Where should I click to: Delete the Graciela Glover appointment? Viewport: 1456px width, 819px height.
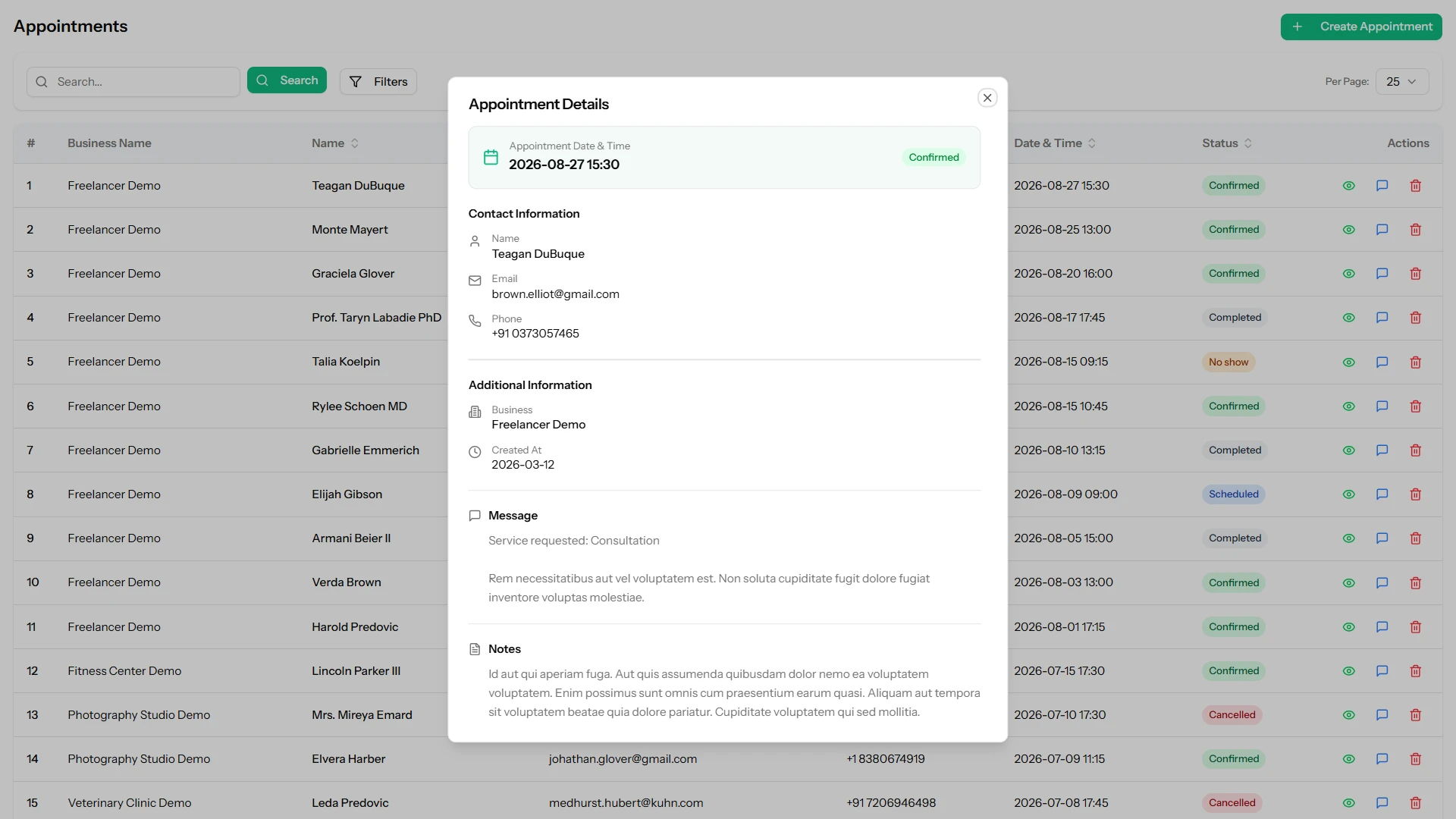click(x=1415, y=274)
